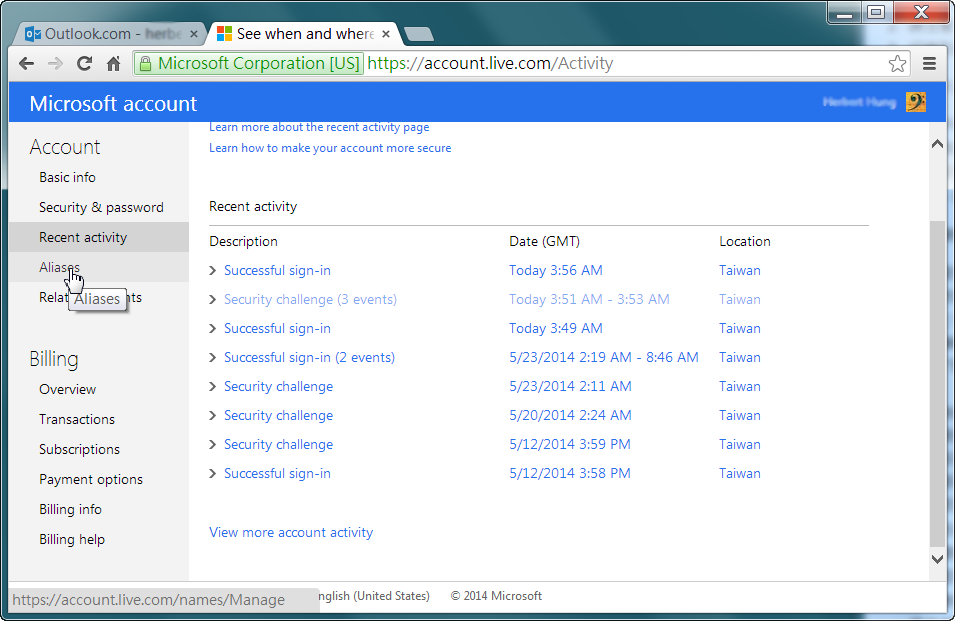Image resolution: width=955 pixels, height=621 pixels.
Task: Expand the Security challenge (3 events) row
Action: point(213,300)
